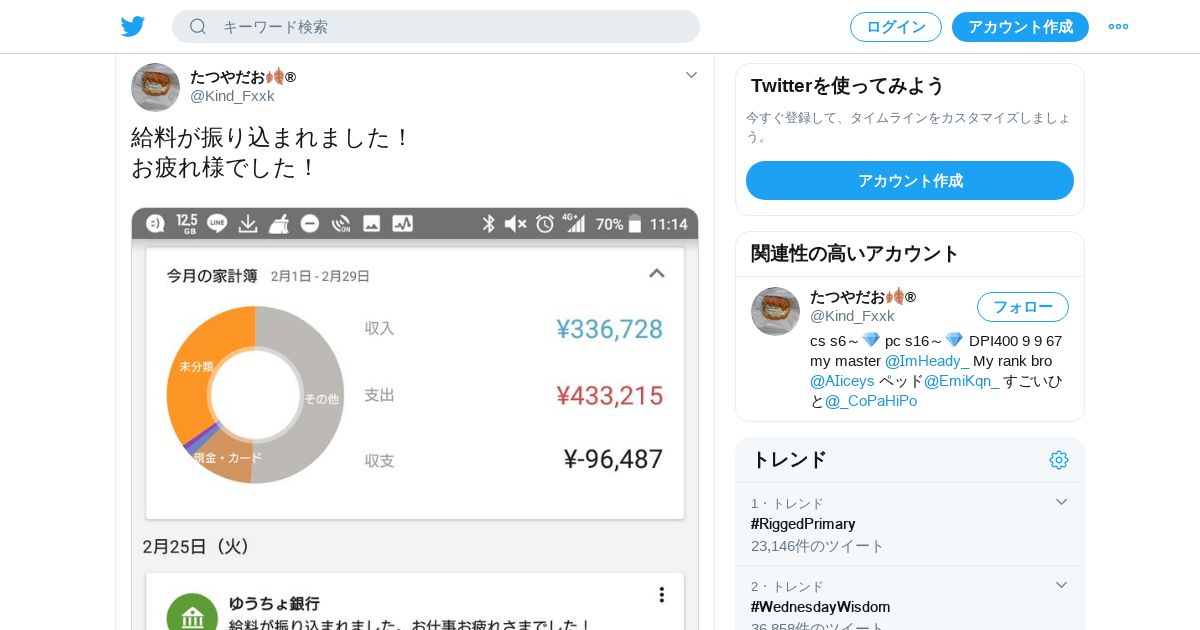Viewport: 1200px width, 630px height.
Task: Click the sidebar アカウント作成 signup button
Action: coord(910,181)
